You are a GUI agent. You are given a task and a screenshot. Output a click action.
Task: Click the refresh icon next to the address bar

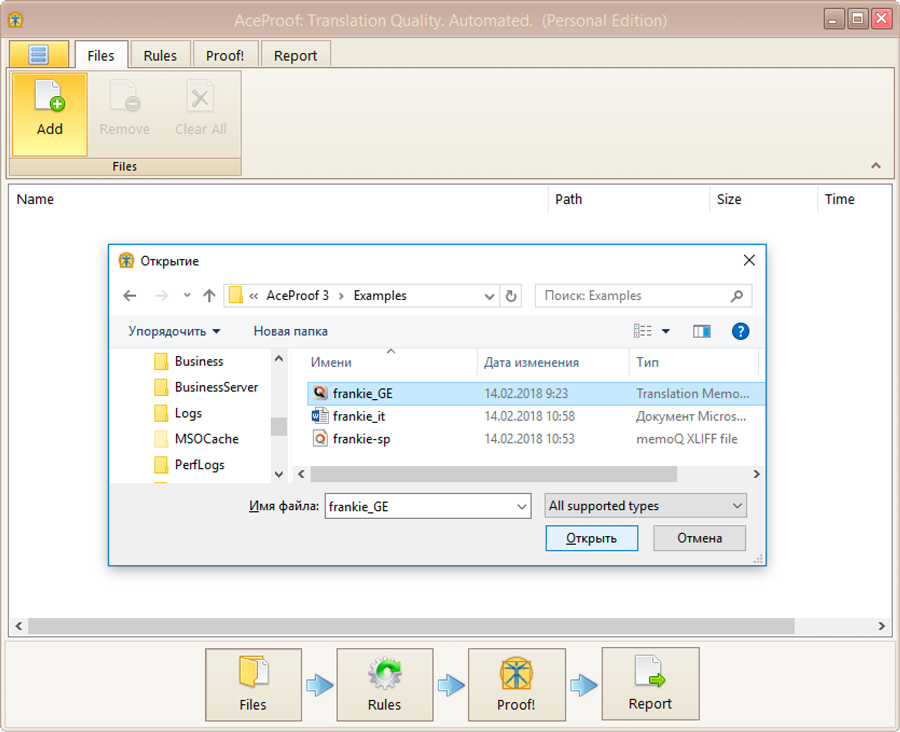510,295
